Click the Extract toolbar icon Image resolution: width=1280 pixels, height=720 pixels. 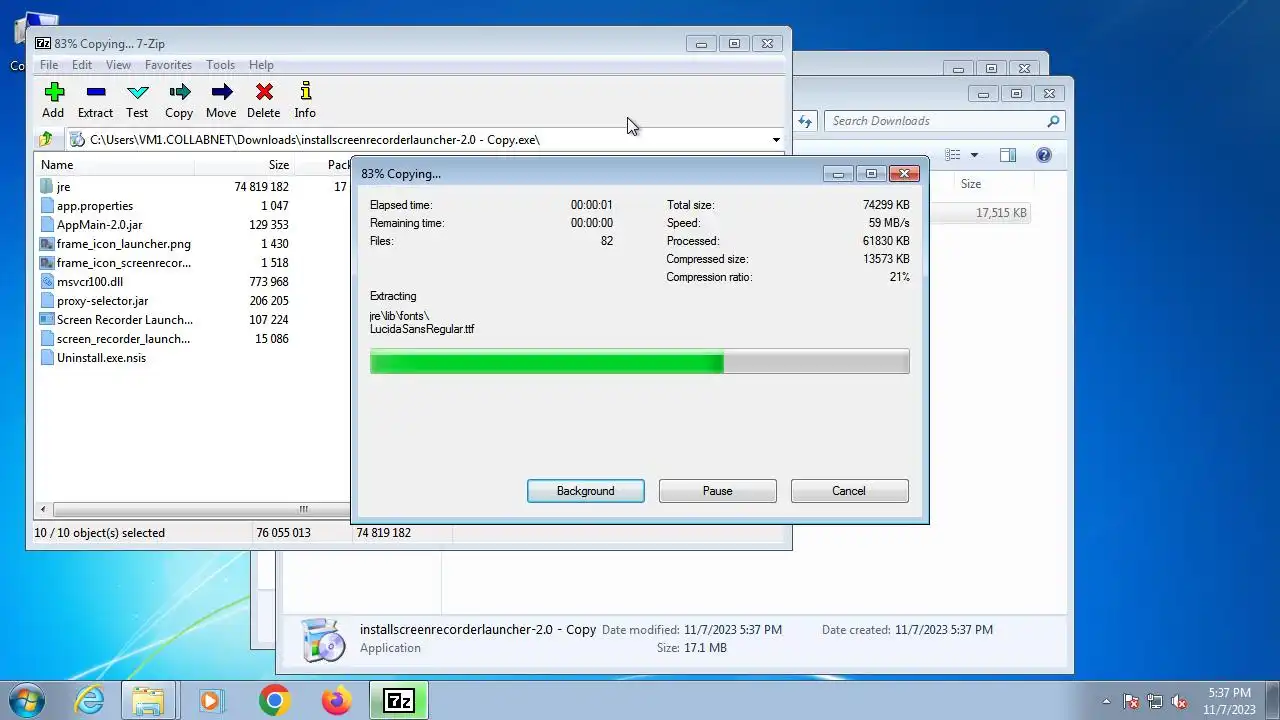point(96,92)
